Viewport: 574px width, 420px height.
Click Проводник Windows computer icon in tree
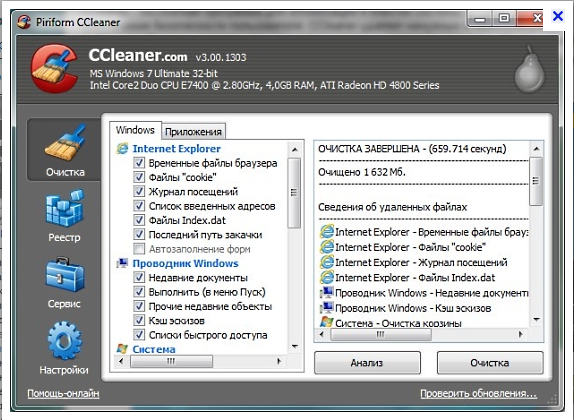(122, 263)
